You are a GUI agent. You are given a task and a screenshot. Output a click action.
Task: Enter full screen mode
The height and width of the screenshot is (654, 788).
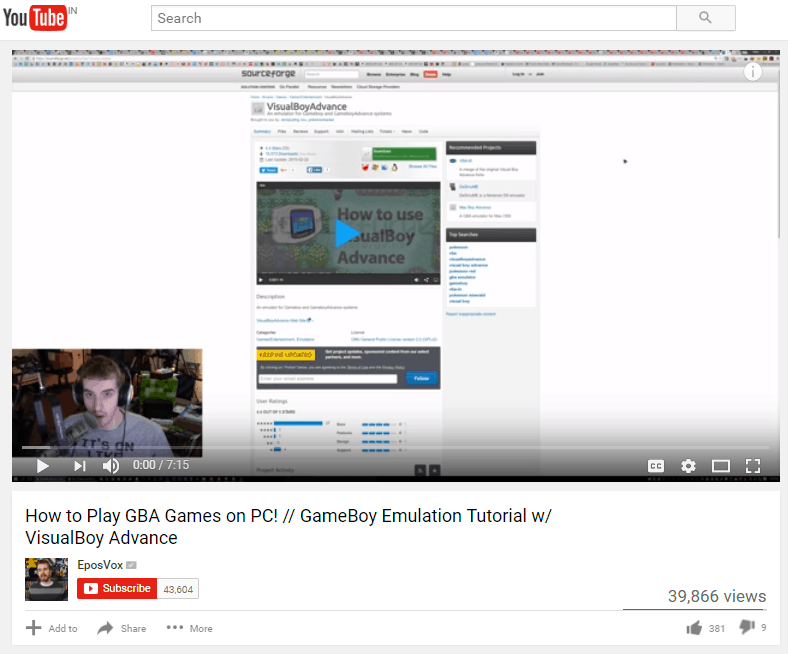click(x=753, y=466)
